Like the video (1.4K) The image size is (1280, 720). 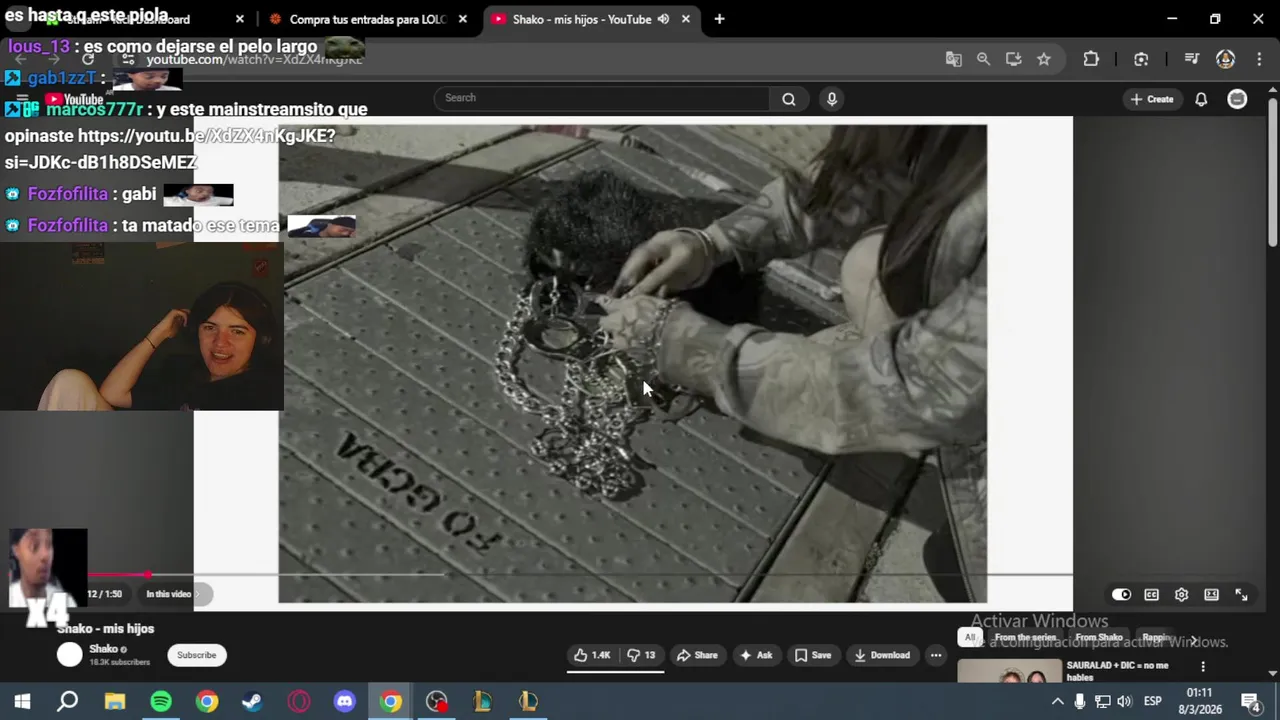(592, 655)
